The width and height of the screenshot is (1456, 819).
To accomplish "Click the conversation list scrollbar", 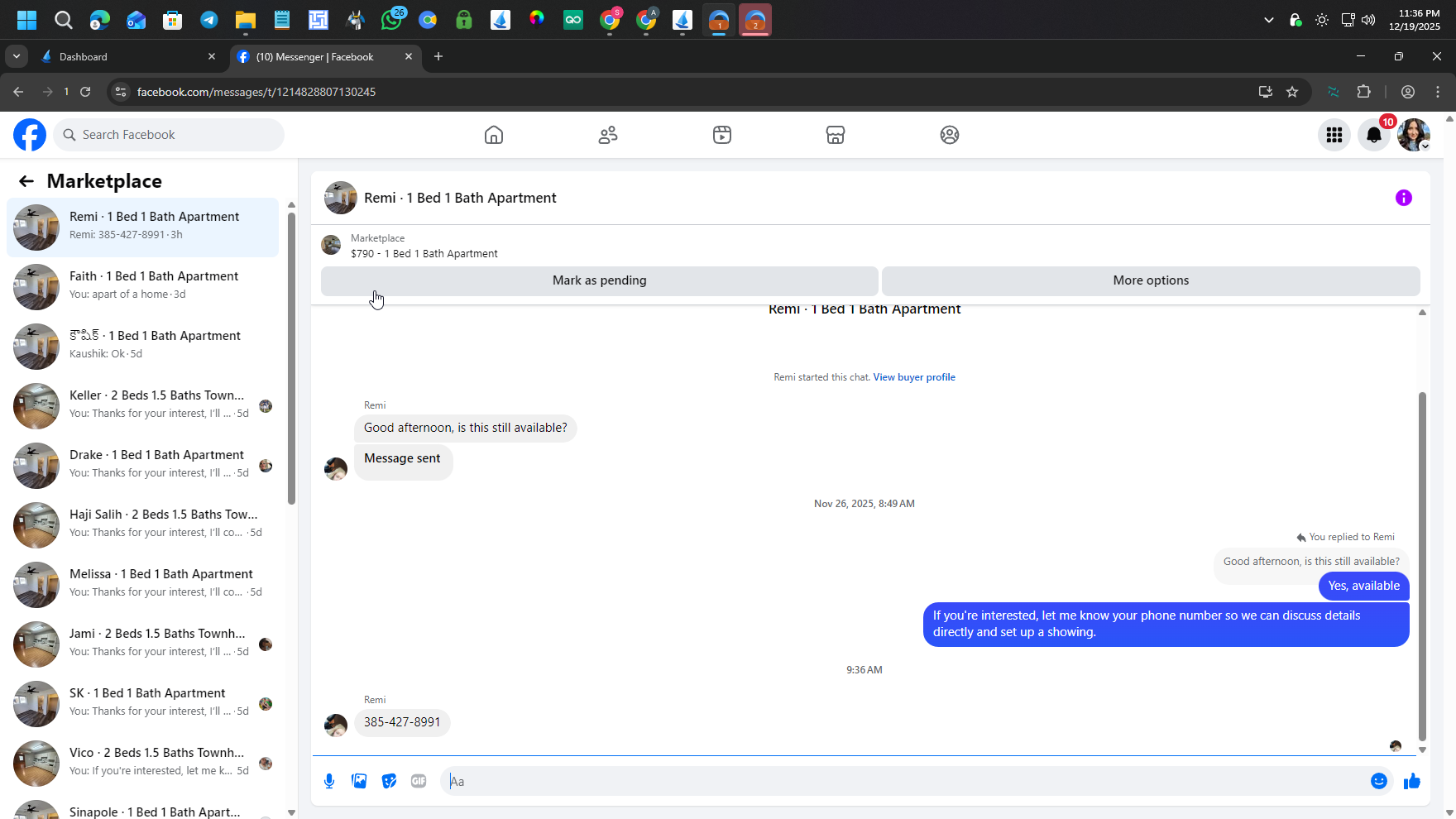I will [291, 357].
